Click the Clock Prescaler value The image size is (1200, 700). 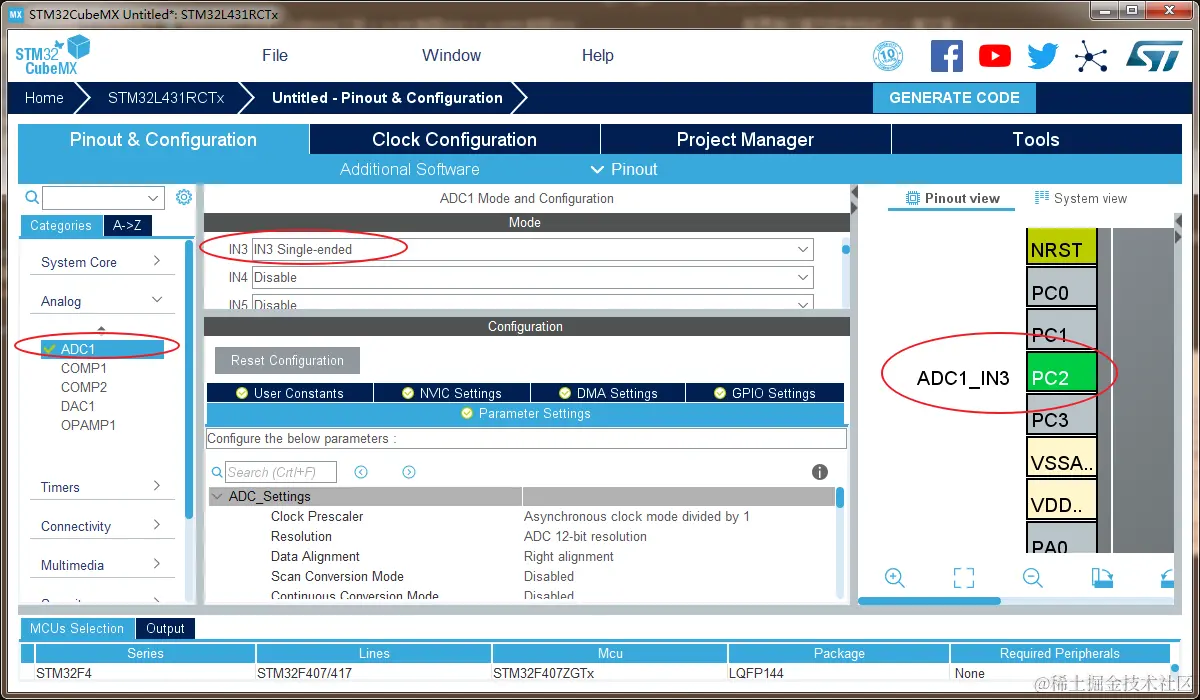coord(637,516)
